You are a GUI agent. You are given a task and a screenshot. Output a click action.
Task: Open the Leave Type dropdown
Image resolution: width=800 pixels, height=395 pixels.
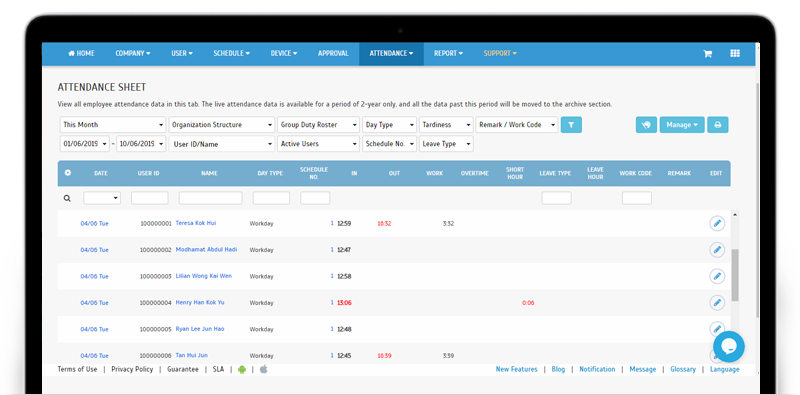click(446, 144)
